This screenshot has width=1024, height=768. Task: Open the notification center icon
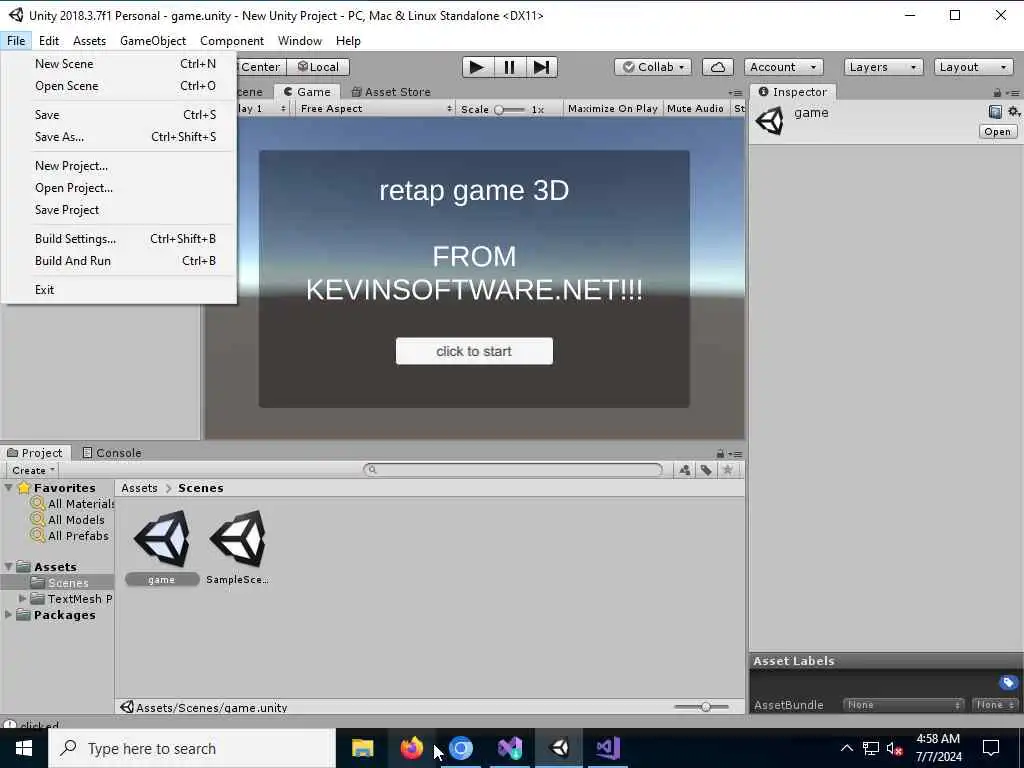coord(991,748)
